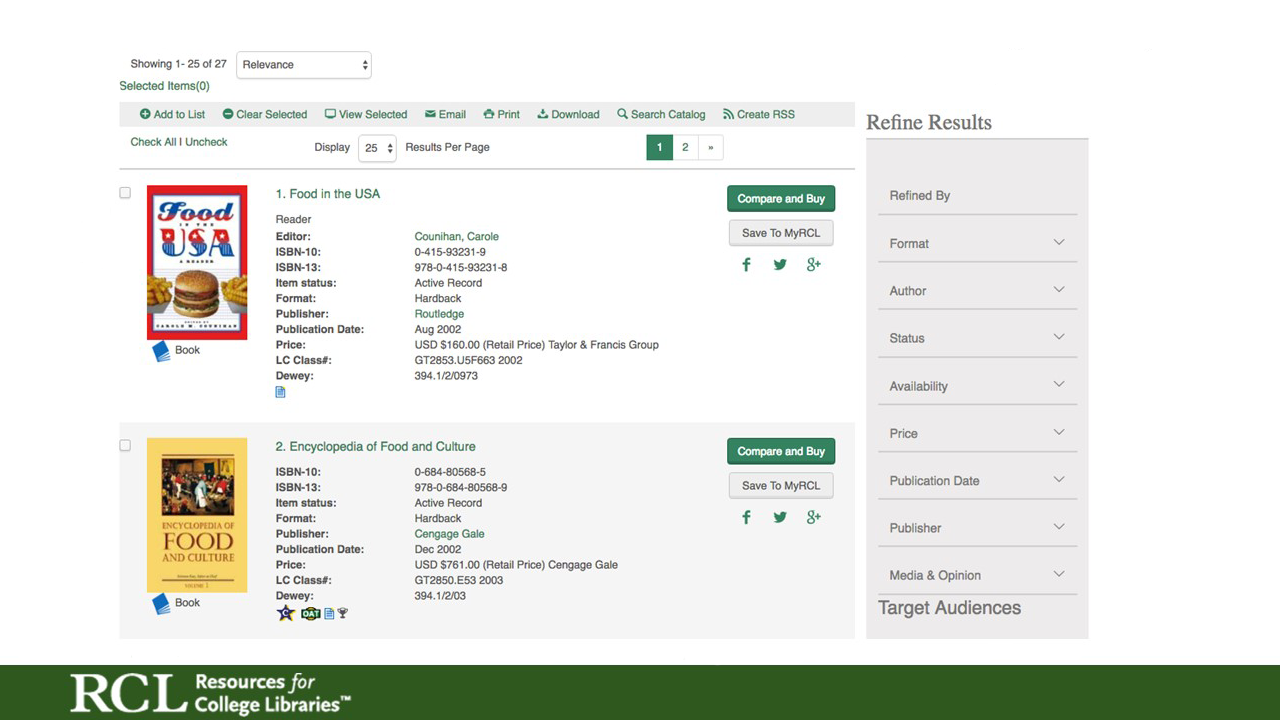Open the document icon below Food in the USA Dewey
The width and height of the screenshot is (1280, 720).
click(280, 392)
